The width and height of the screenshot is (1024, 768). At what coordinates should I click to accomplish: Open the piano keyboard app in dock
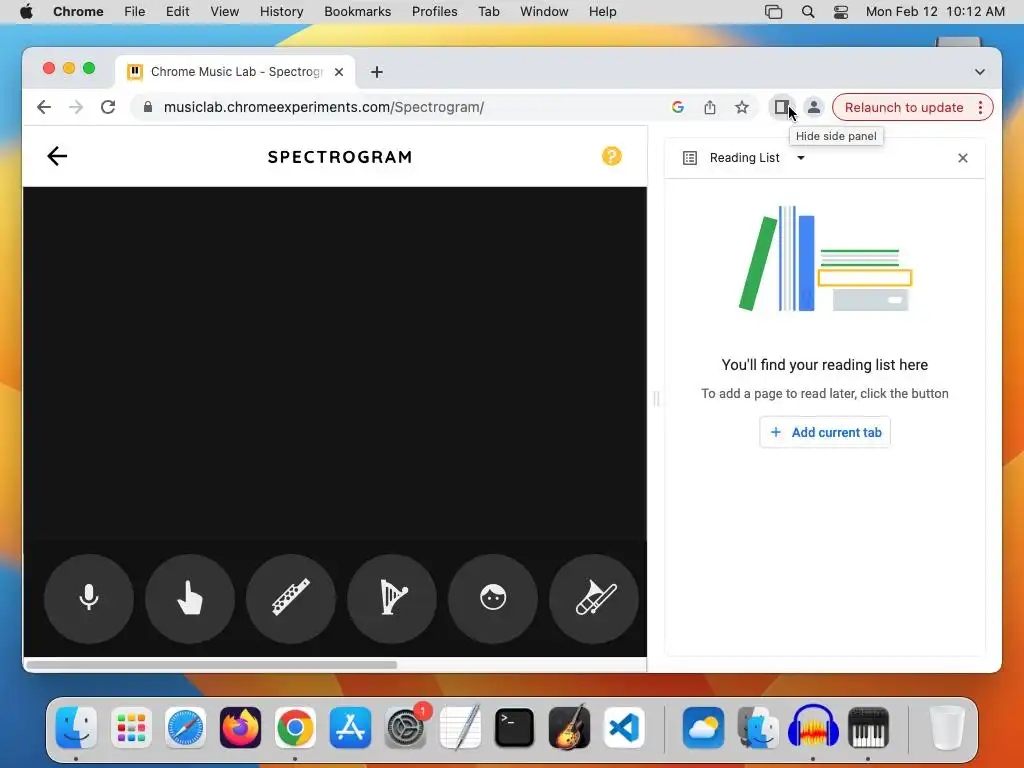click(868, 728)
